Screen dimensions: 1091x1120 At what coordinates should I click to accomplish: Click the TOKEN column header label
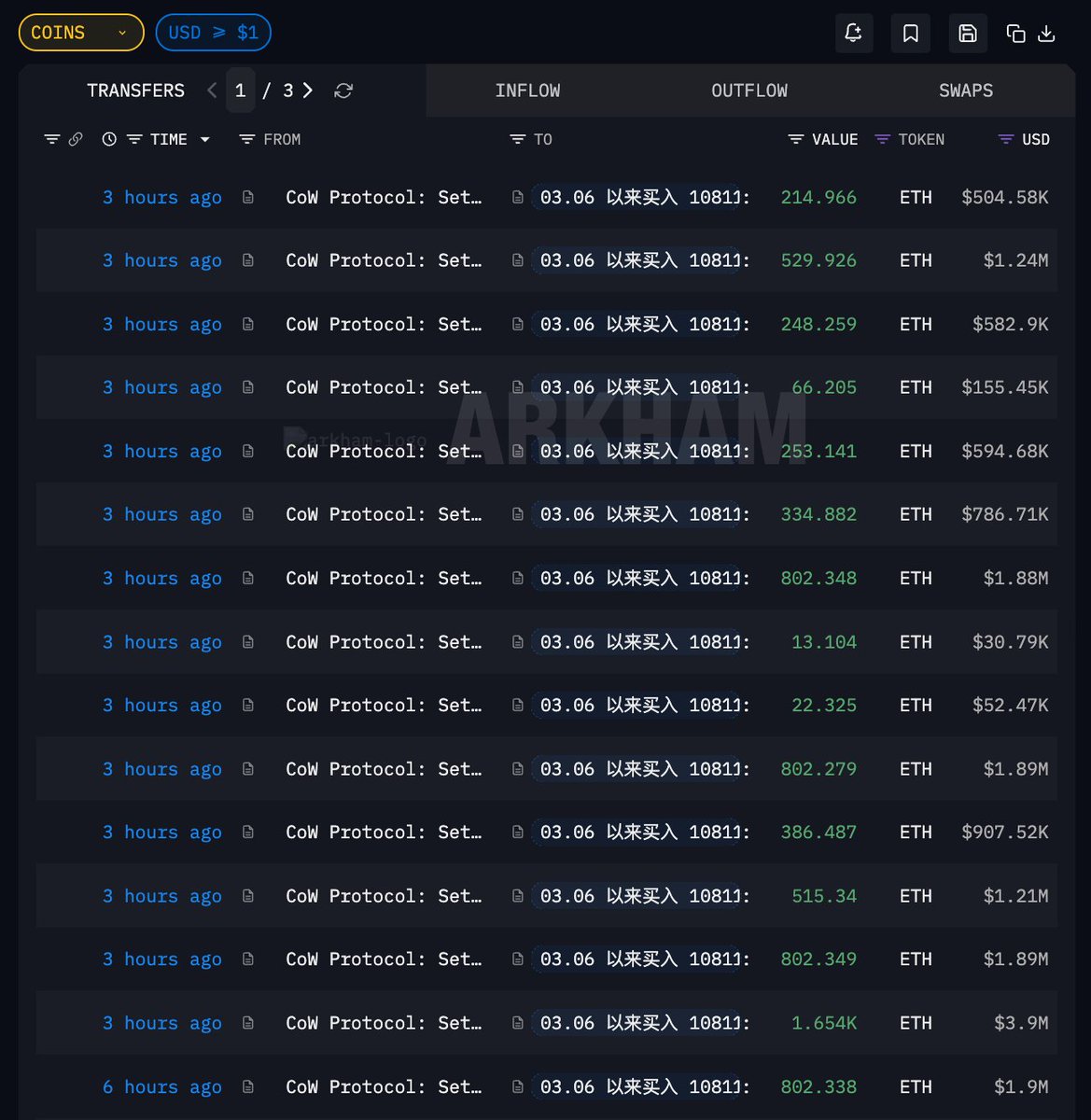point(921,139)
